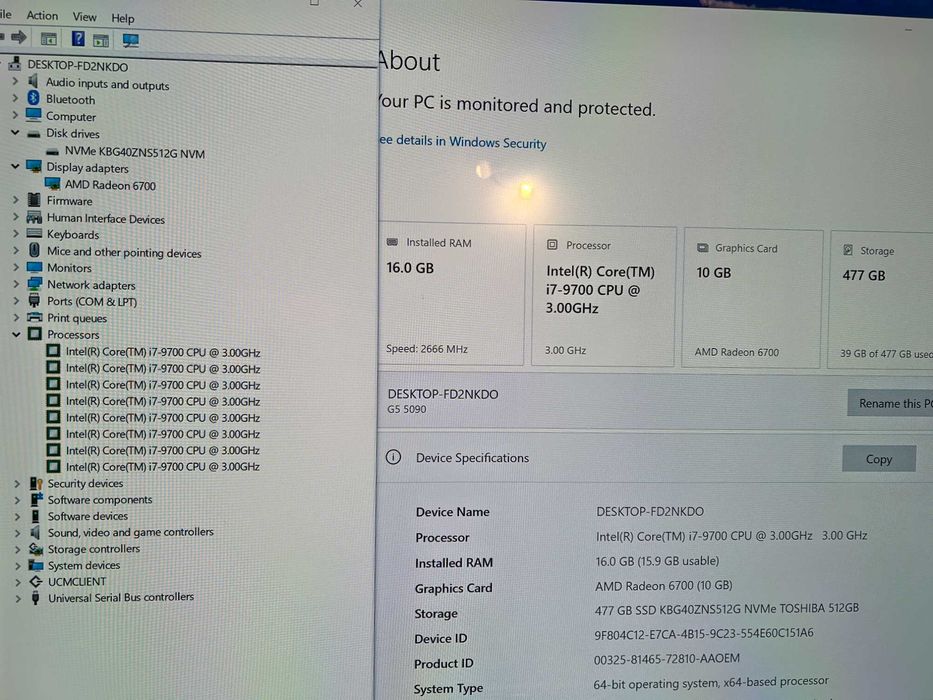Expand the Keyboards node arrow
Screen dimensions: 933x700
click(x=16, y=234)
